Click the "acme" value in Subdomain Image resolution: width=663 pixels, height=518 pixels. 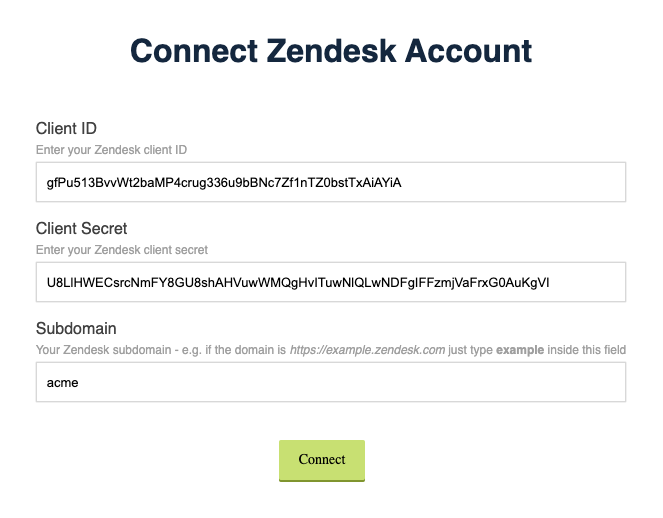(62, 382)
